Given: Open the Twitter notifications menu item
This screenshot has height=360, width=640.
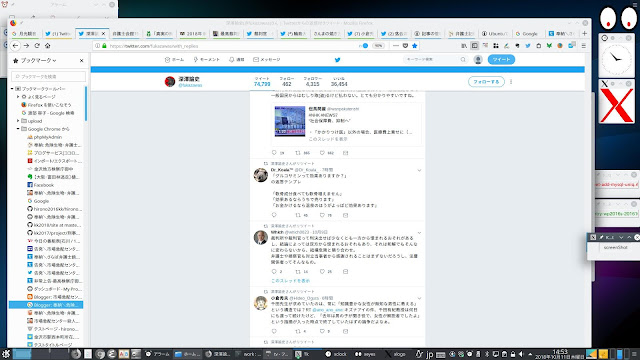Looking at the screenshot, I should coord(237,60).
